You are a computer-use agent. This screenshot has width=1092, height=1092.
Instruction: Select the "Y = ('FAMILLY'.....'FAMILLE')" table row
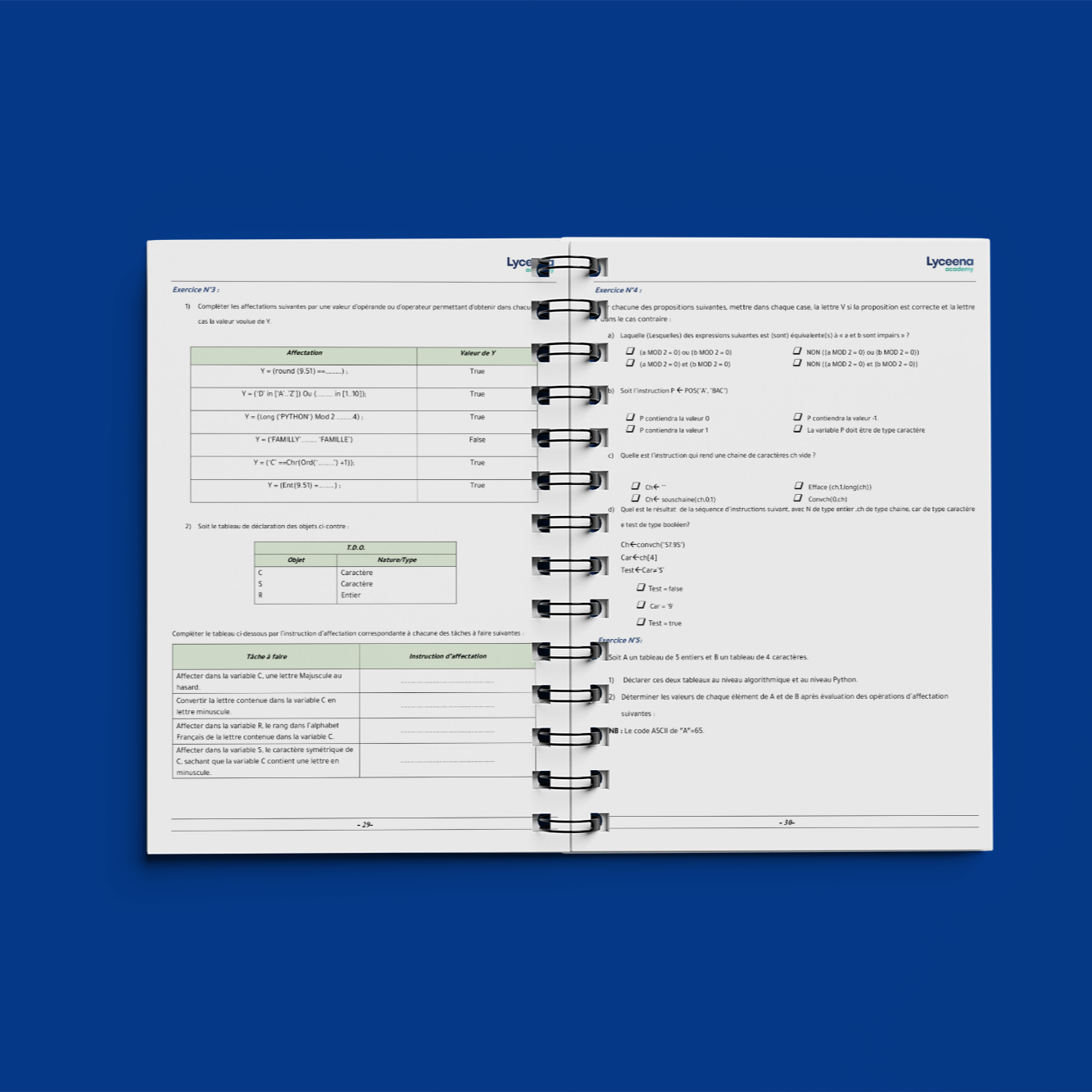point(305,440)
